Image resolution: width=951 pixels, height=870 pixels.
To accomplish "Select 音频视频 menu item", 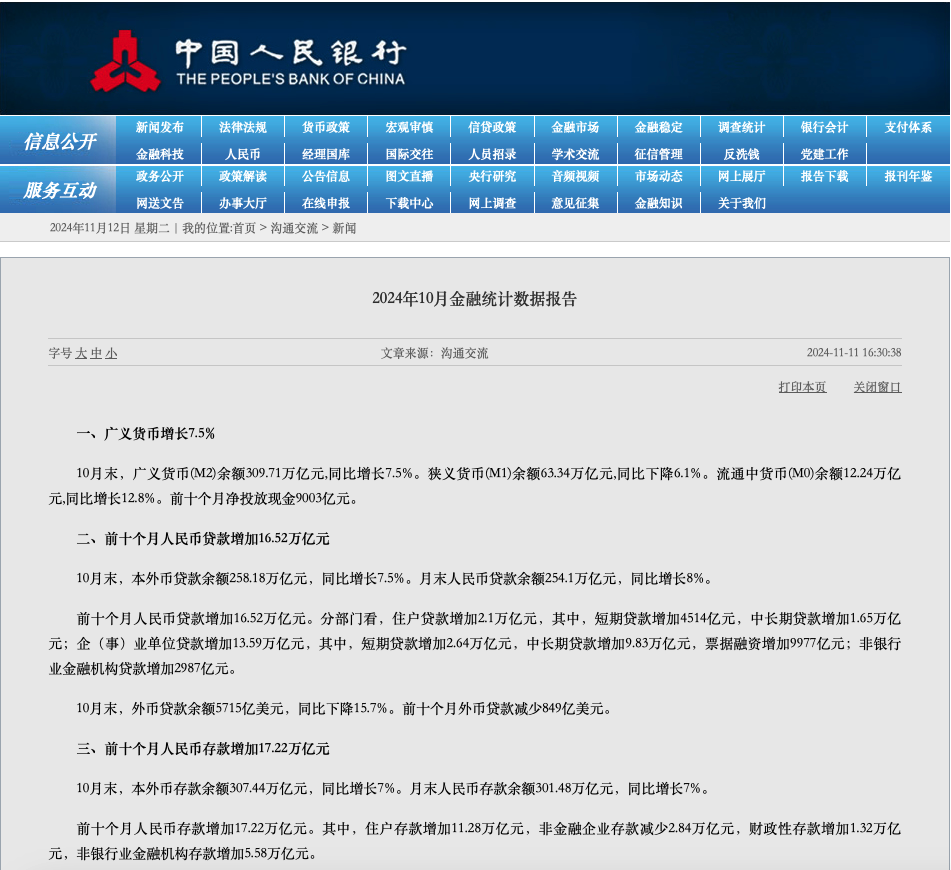I will tap(576, 177).
